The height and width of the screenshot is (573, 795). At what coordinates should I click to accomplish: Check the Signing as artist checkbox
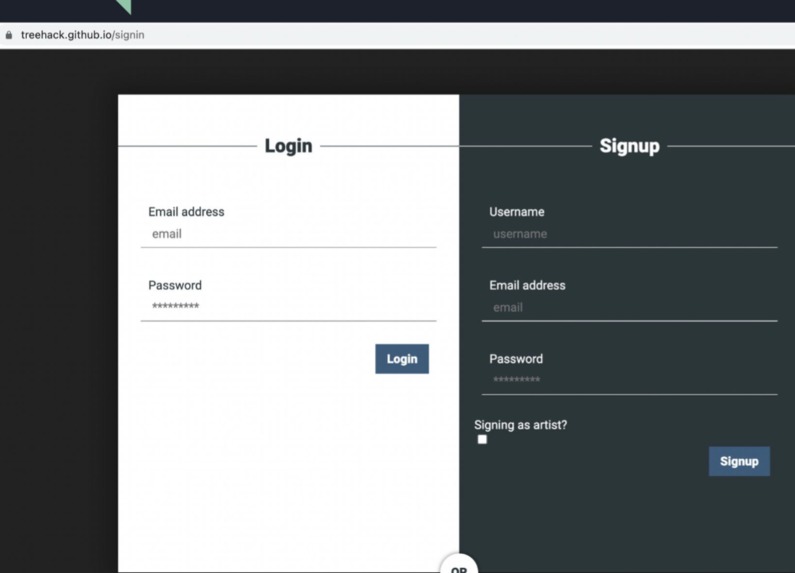tap(482, 440)
